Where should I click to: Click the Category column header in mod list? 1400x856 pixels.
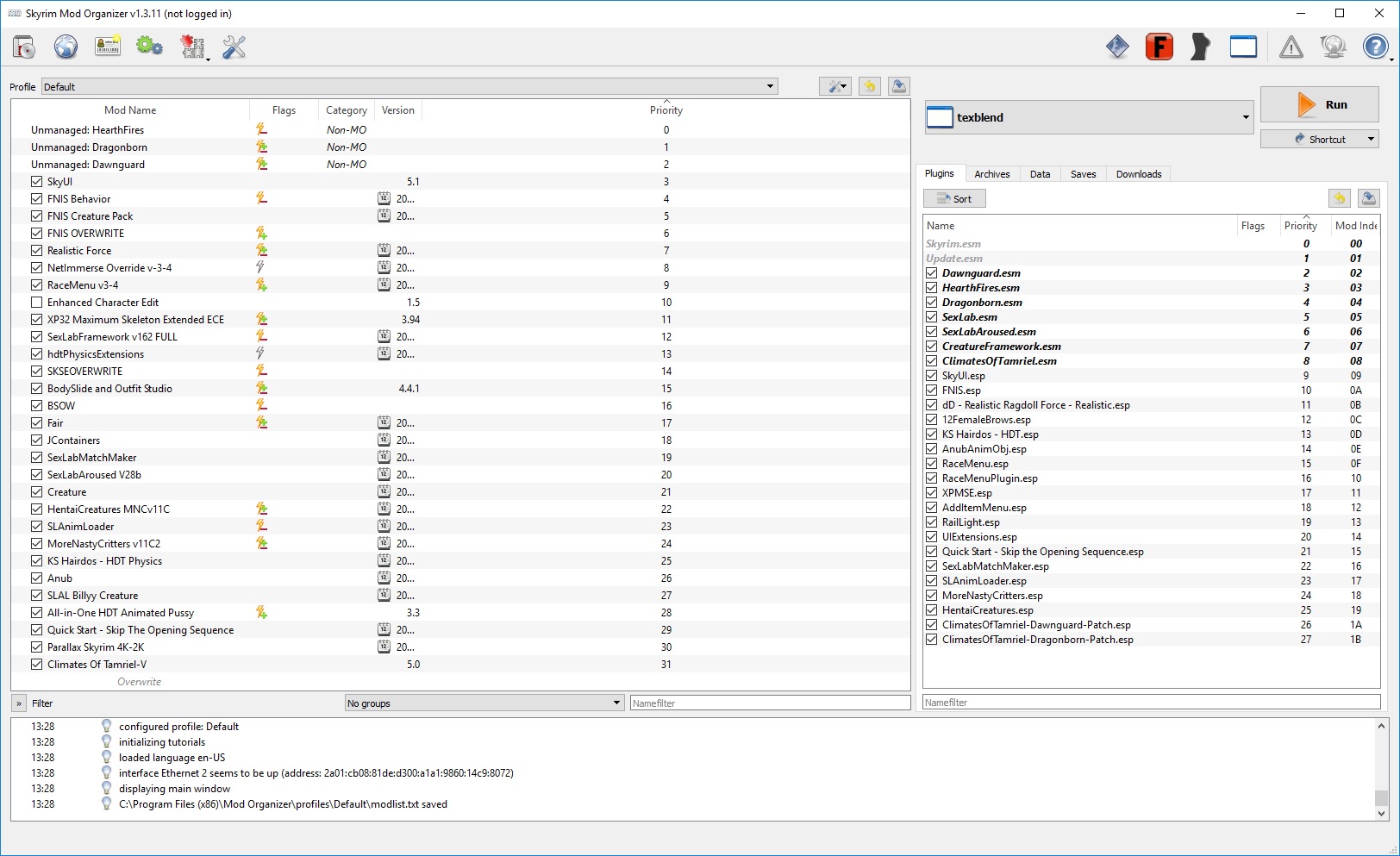pos(347,109)
